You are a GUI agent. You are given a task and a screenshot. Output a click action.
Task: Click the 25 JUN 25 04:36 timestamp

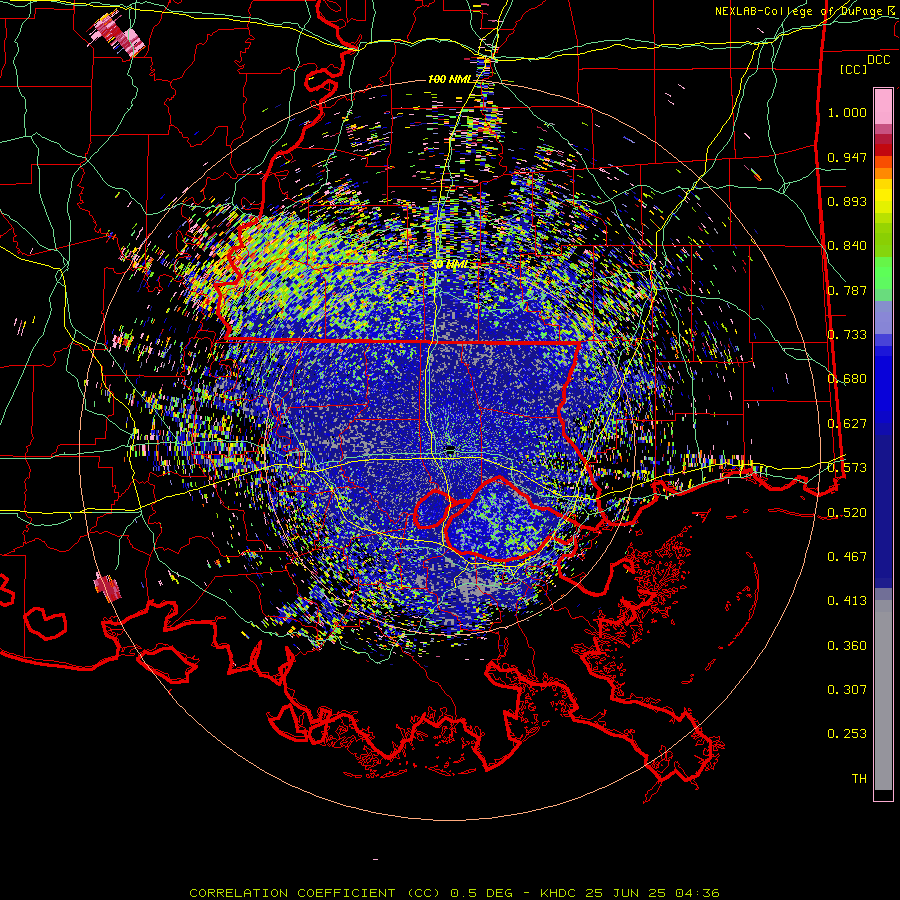(653, 893)
